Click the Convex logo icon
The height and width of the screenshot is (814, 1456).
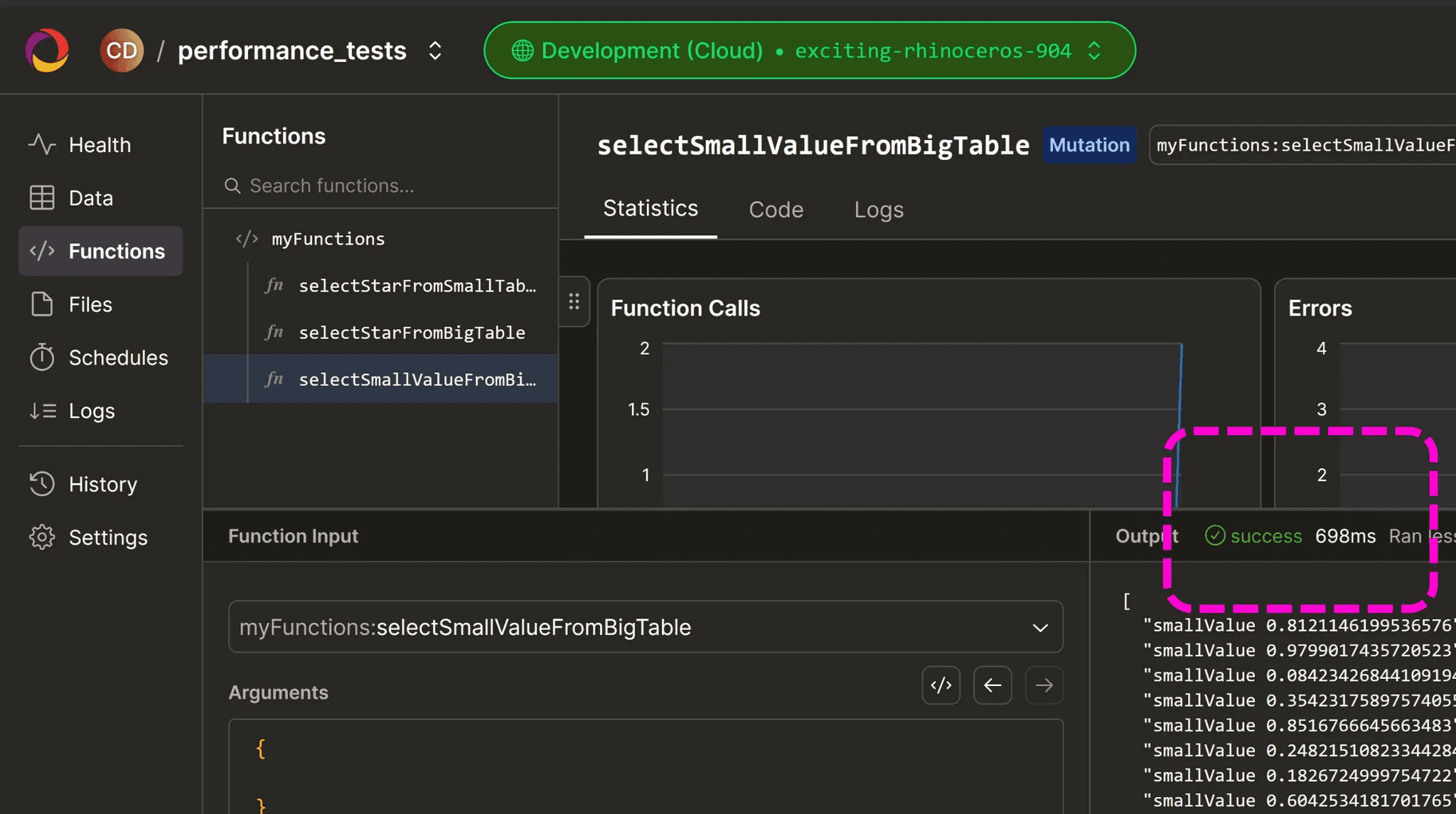click(47, 50)
